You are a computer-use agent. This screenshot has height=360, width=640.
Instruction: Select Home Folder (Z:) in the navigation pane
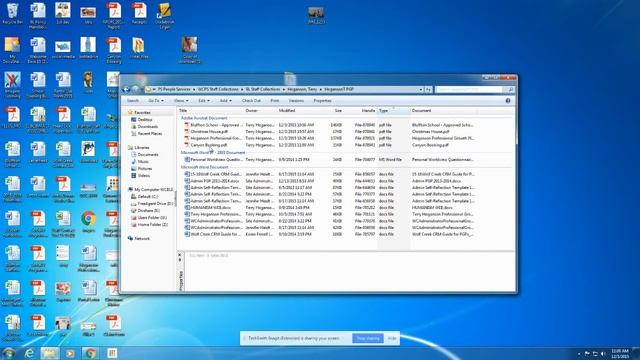(152, 224)
